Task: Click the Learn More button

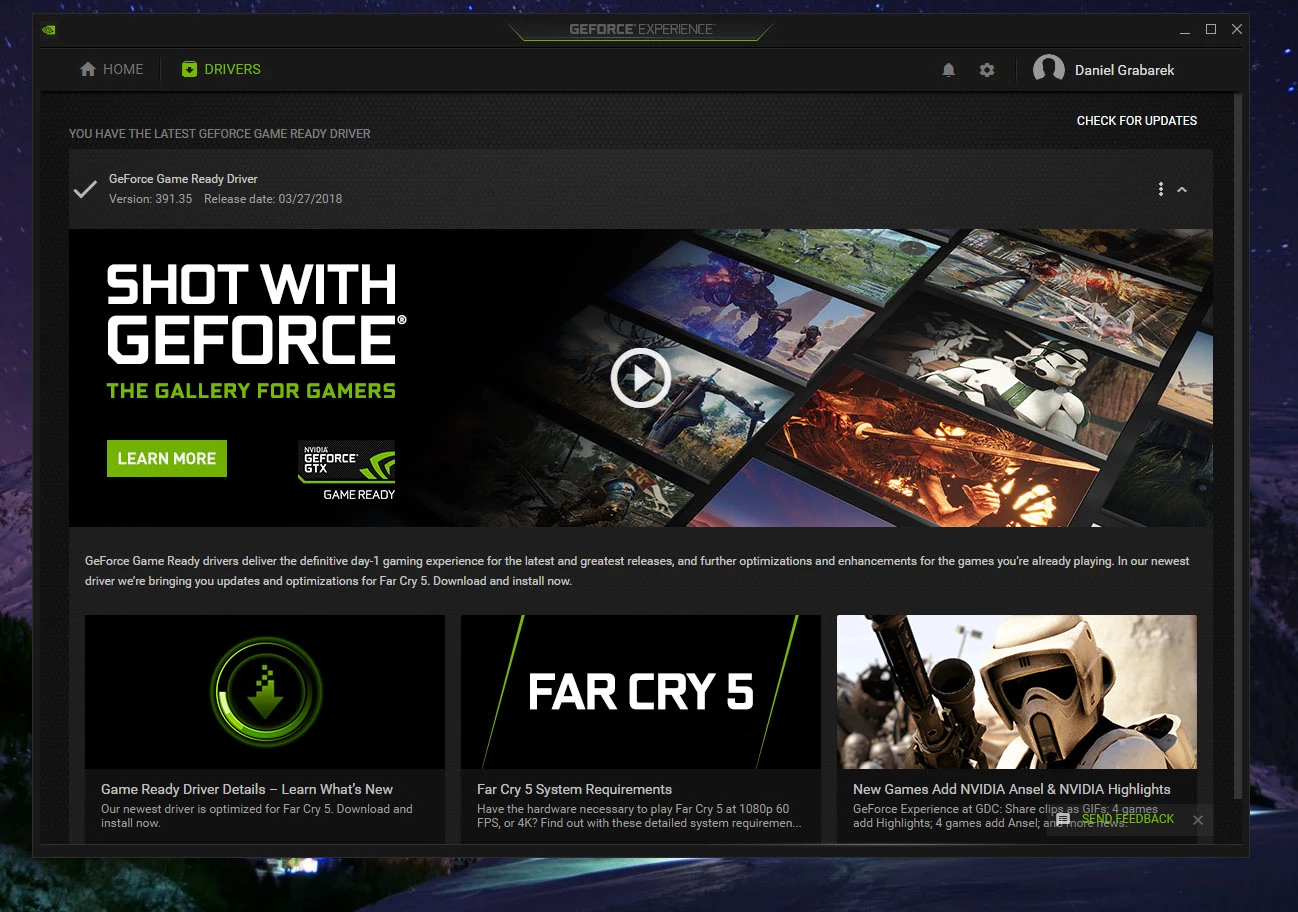Action: (x=167, y=458)
